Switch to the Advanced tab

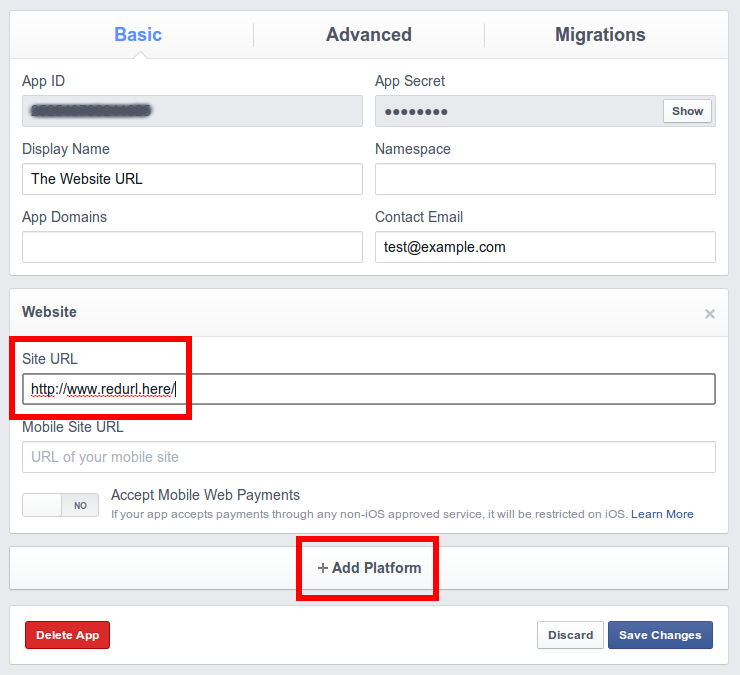click(x=368, y=35)
